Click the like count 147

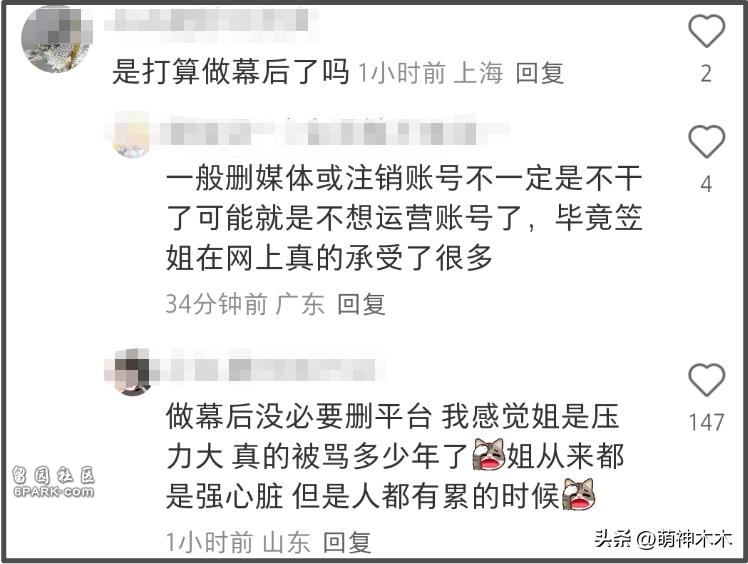pos(706,422)
